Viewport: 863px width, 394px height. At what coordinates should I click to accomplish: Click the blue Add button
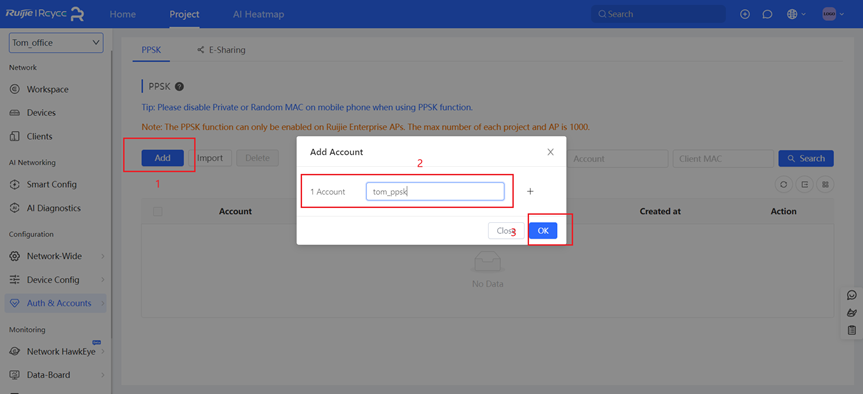pyautogui.click(x=162, y=158)
